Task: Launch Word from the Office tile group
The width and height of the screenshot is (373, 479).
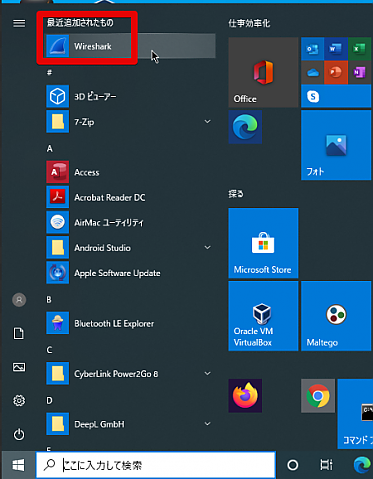Action: (336, 49)
